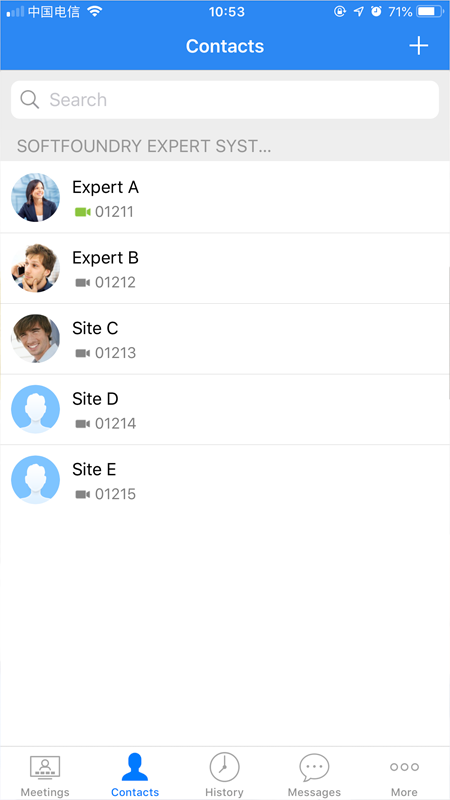Tap the plus icon to add contact
Image resolution: width=450 pixels, height=800 pixels.
tap(418, 46)
